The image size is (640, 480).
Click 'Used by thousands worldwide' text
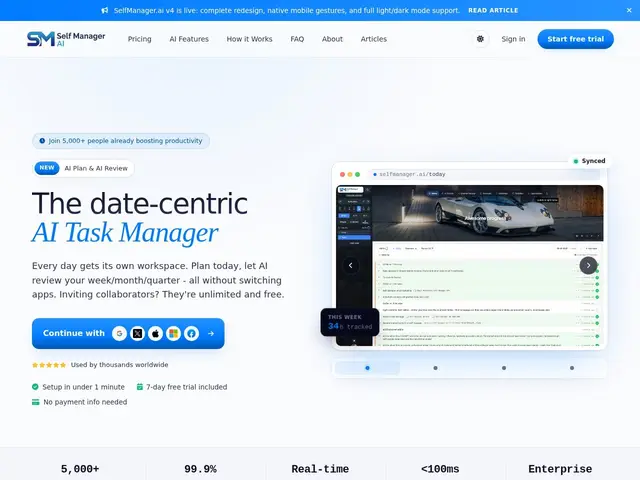click(x=119, y=365)
